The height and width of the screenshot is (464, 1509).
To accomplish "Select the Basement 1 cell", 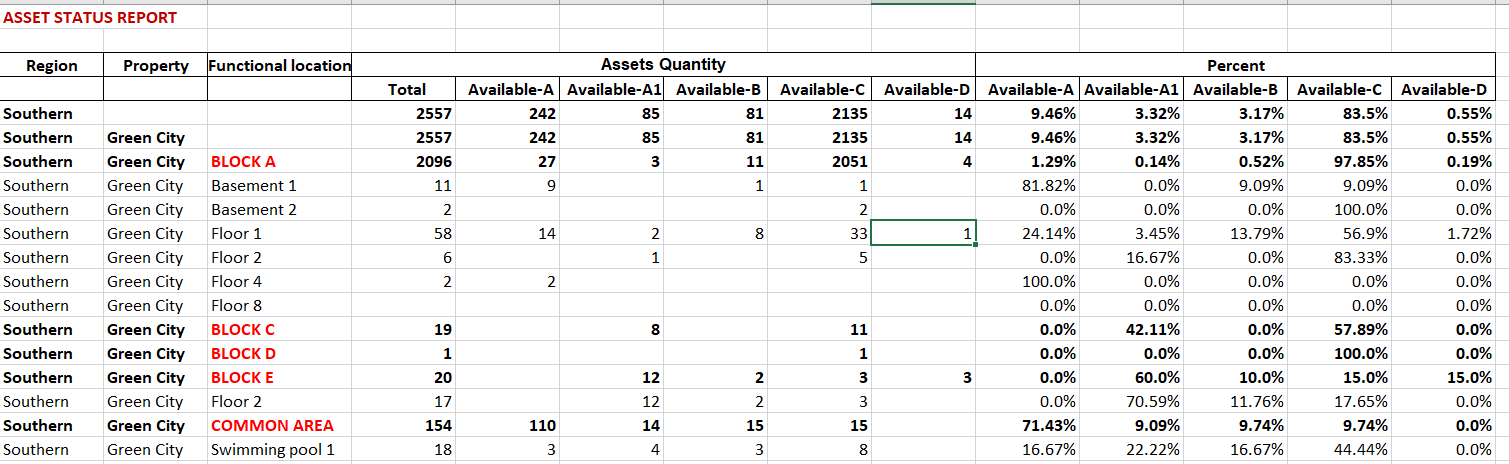I will pos(254,186).
